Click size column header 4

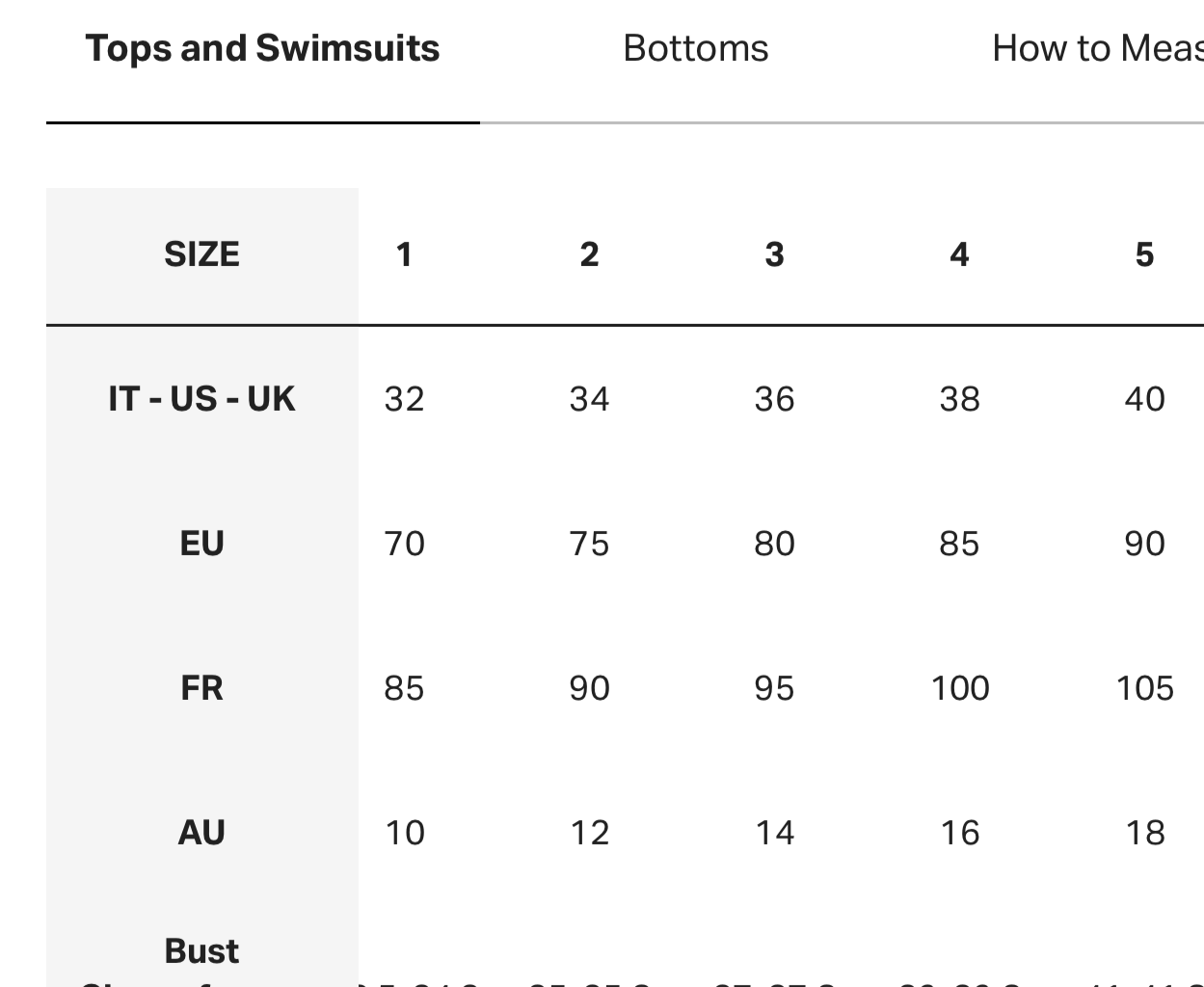(x=959, y=254)
